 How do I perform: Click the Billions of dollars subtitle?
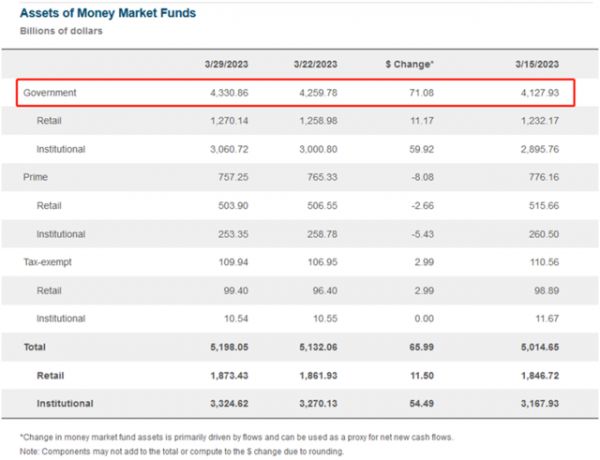(62, 31)
